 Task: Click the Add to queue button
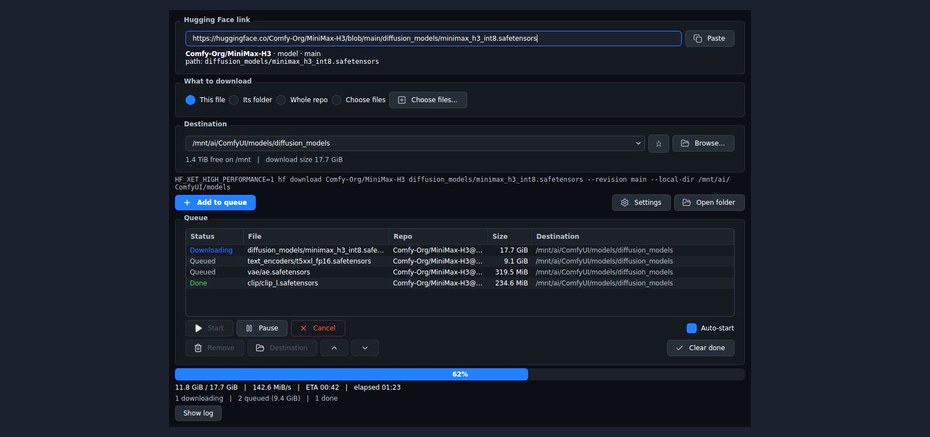tap(215, 203)
